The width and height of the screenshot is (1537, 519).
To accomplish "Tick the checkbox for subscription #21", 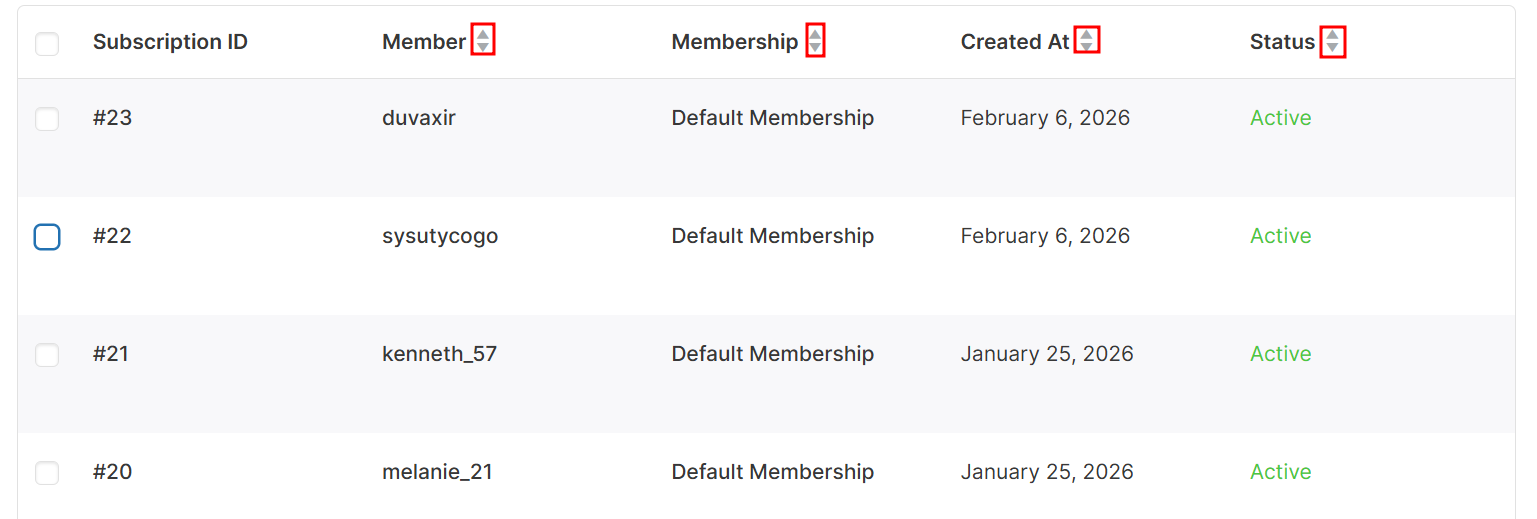I will (x=47, y=355).
